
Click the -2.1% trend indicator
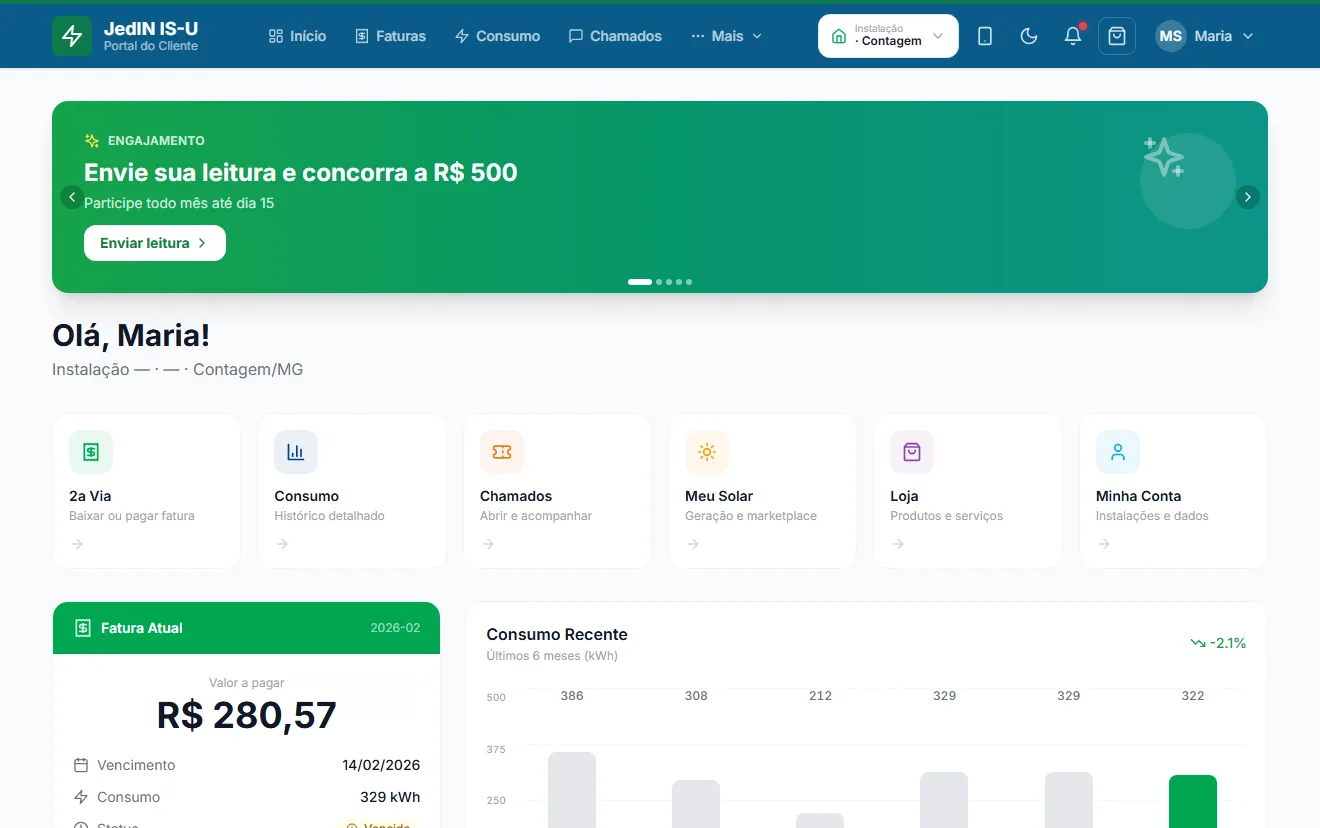1218,643
